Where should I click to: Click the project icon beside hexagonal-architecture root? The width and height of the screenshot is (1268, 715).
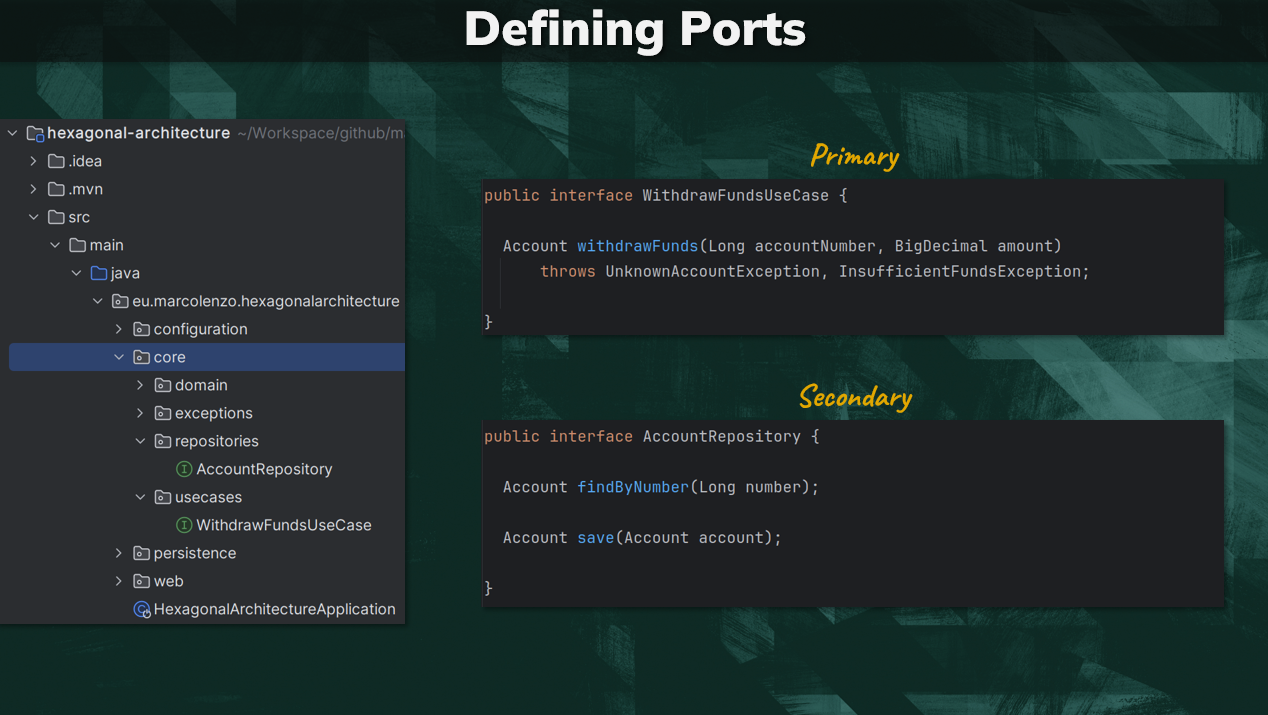(34, 132)
